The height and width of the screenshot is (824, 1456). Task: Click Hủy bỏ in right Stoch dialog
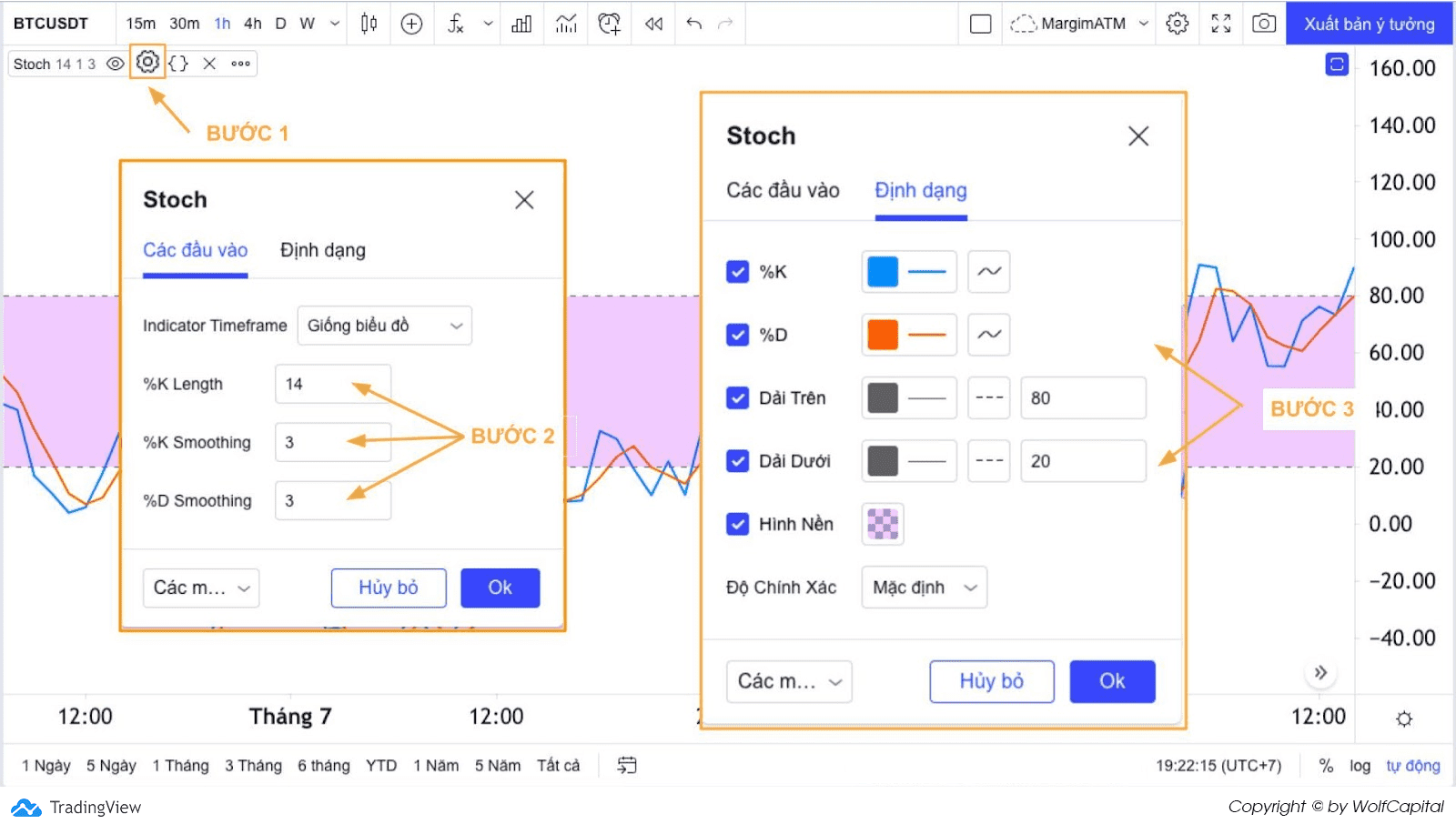(992, 681)
